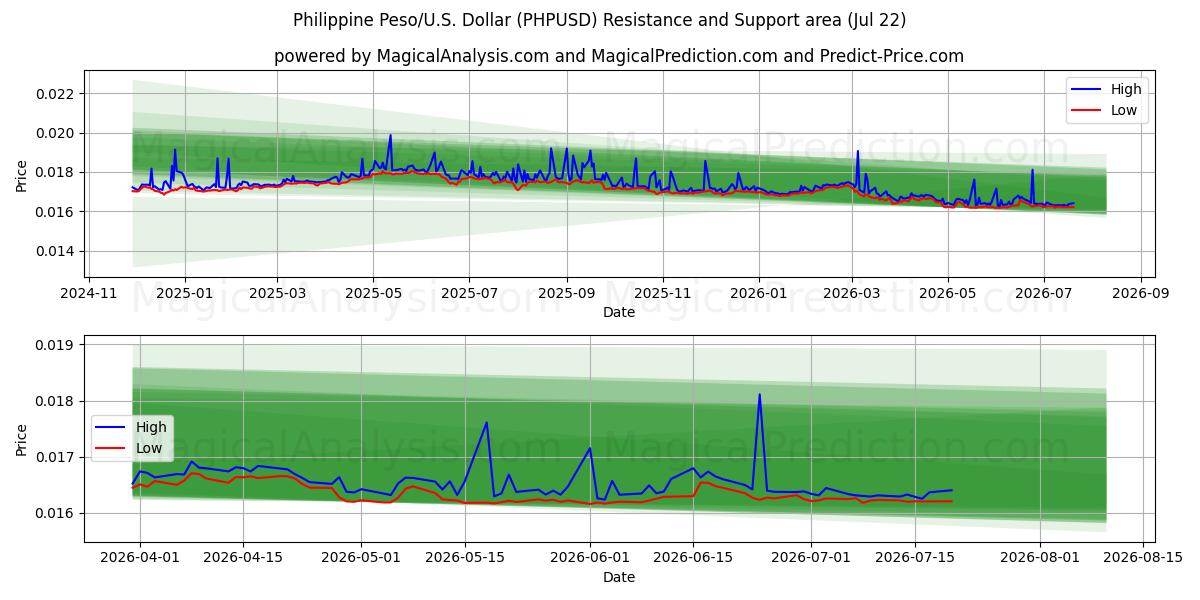Click the 2026-09 x-axis tick label
This screenshot has height=600, width=1200.
pyautogui.click(x=1140, y=295)
